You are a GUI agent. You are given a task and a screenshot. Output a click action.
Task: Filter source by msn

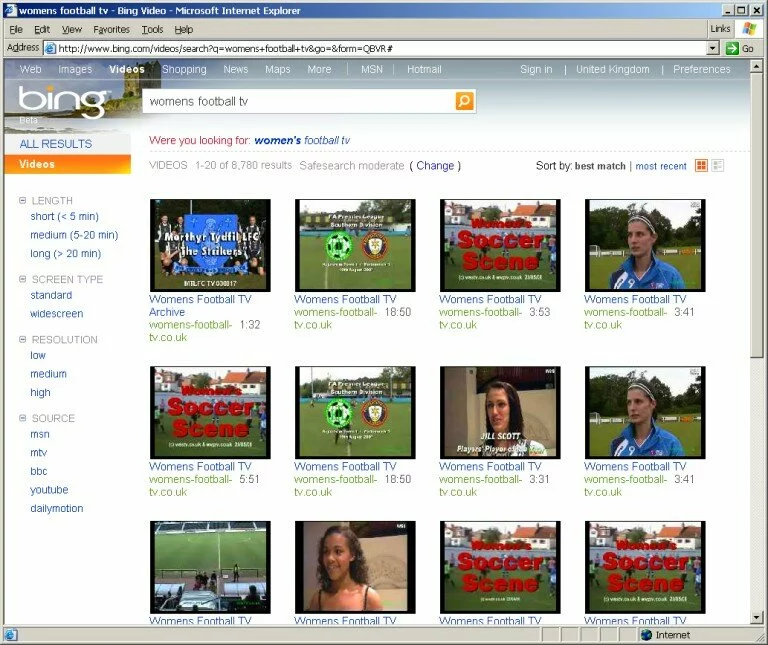click(x=40, y=434)
